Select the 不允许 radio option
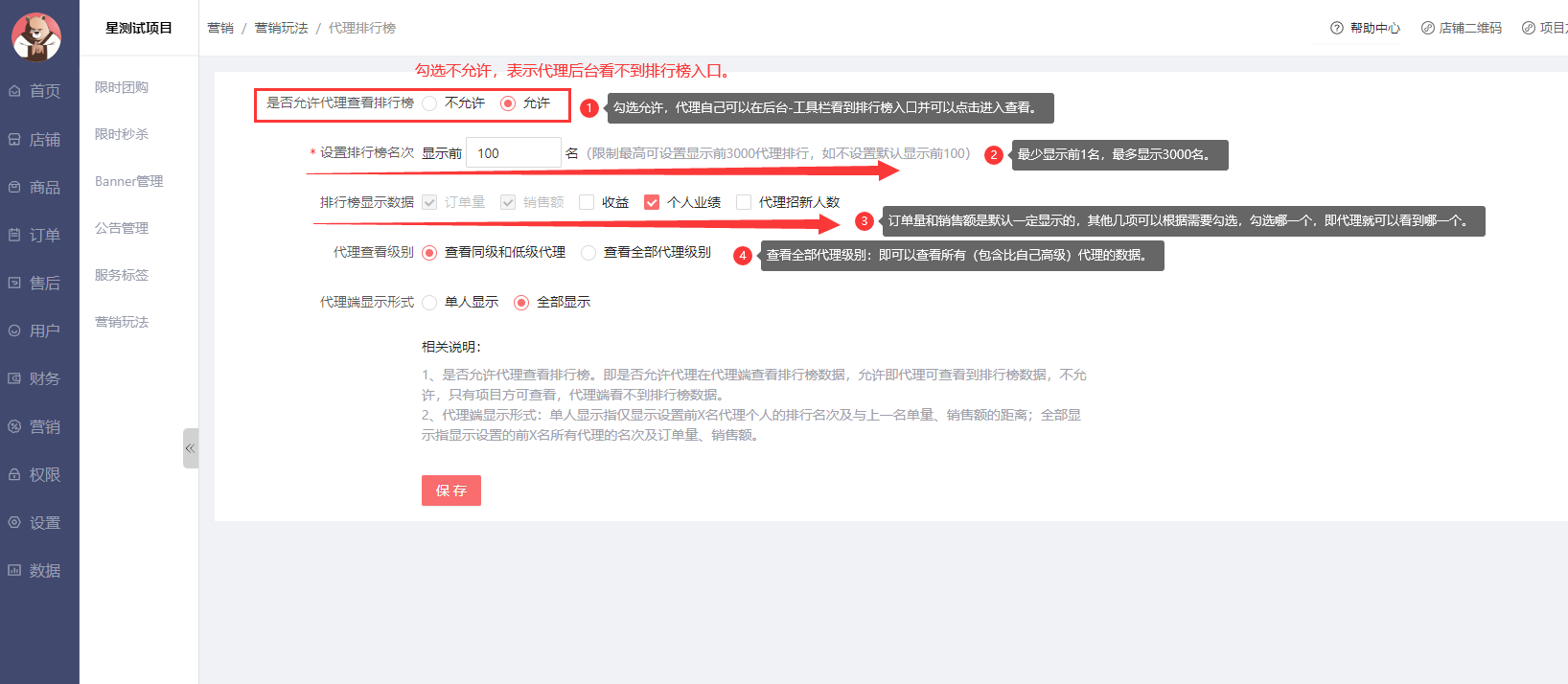The width and height of the screenshot is (1568, 684). (429, 103)
